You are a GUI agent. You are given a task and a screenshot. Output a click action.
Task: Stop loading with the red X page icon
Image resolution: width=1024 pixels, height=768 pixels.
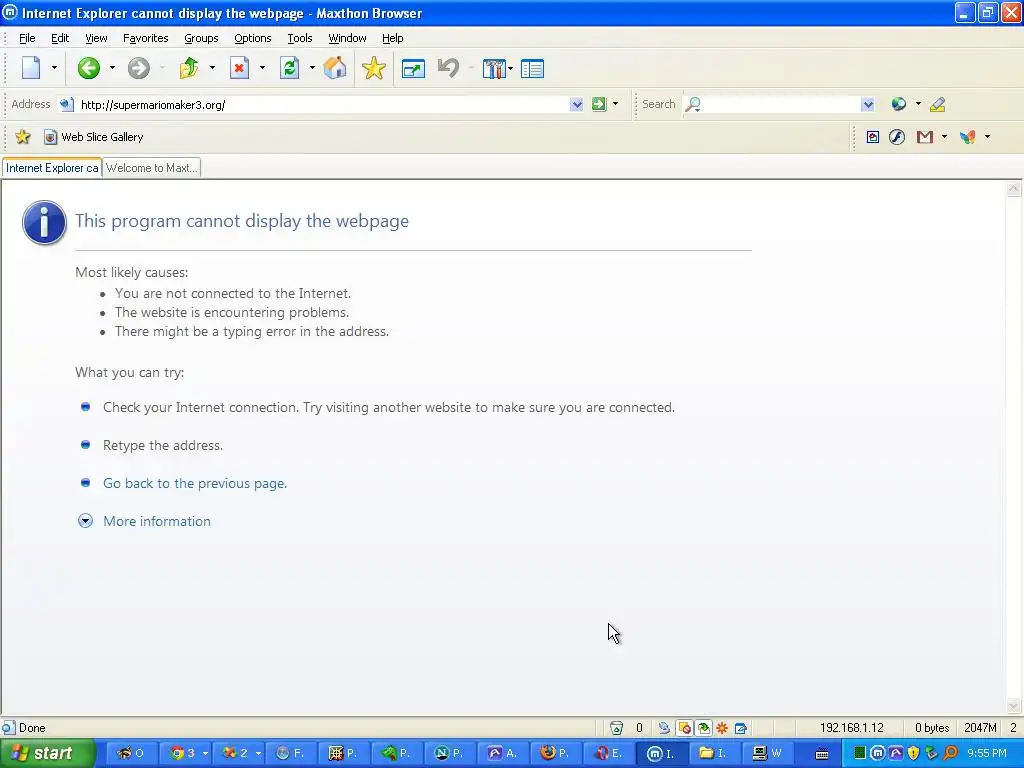(240, 68)
